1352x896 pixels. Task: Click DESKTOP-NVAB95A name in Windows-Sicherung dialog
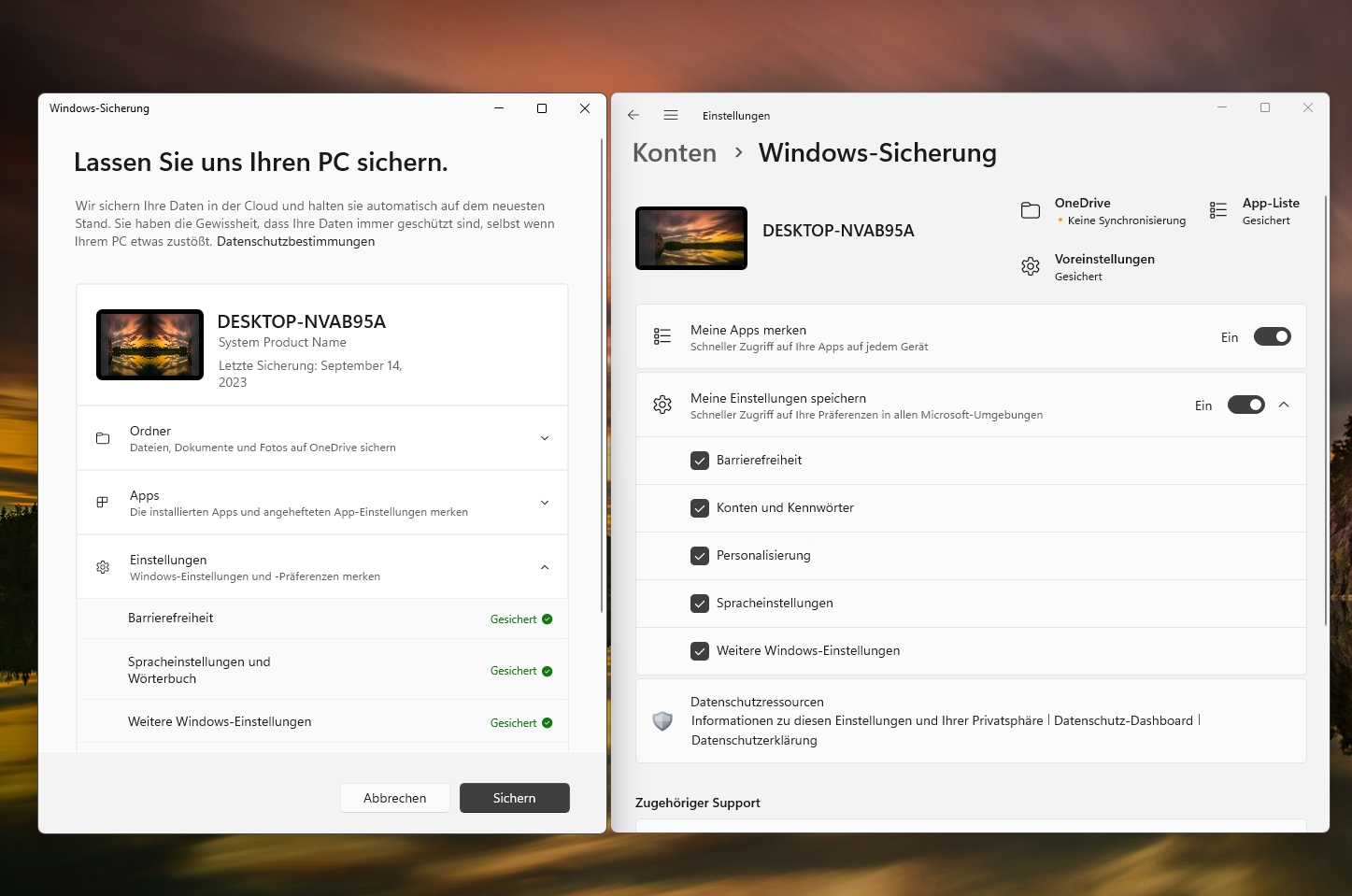tap(302, 321)
